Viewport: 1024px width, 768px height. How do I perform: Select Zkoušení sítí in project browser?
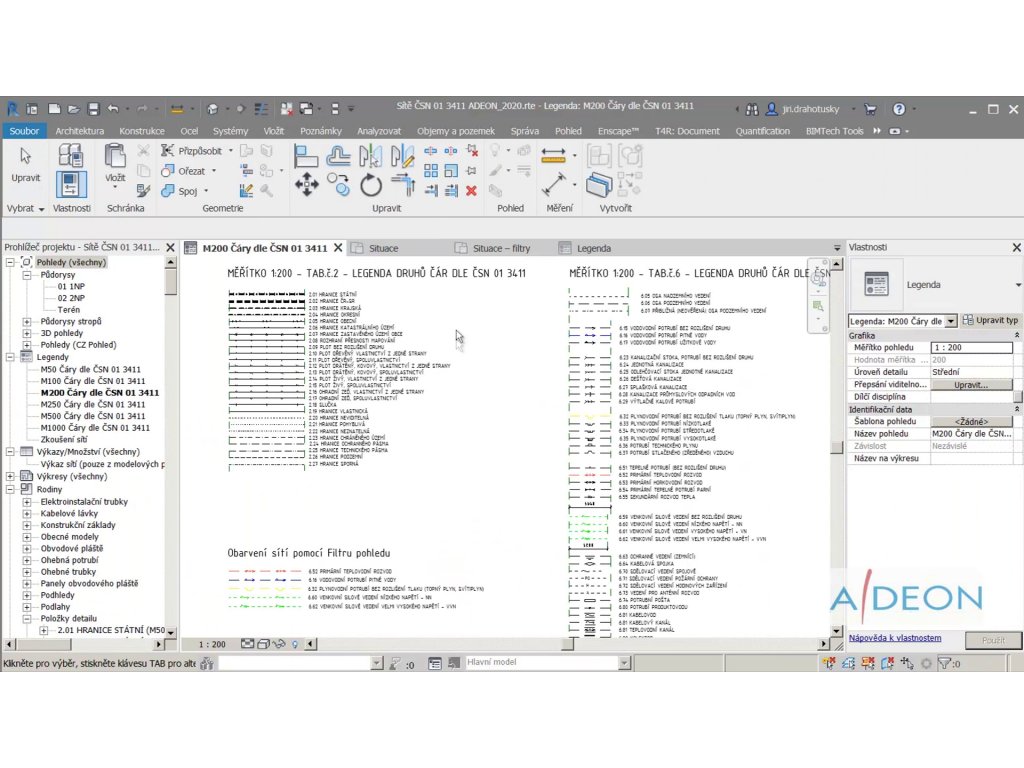tap(63, 440)
